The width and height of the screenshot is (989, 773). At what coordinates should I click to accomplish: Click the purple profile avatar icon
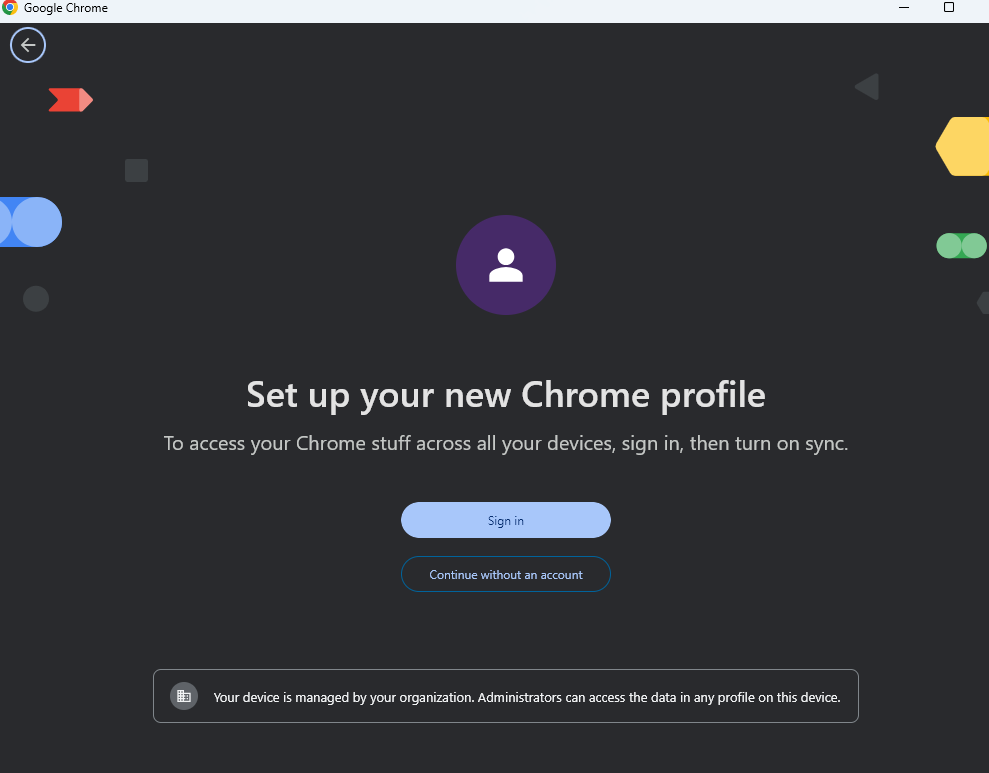(506, 265)
